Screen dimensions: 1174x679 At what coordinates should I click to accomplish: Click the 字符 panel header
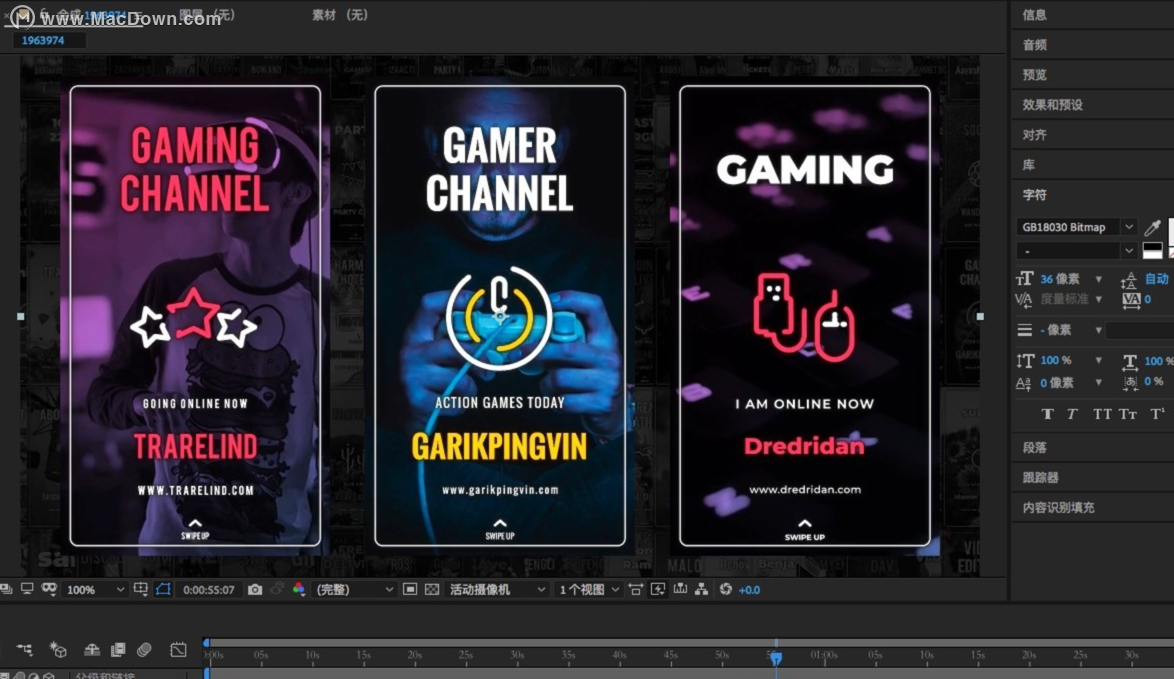tap(1035, 195)
